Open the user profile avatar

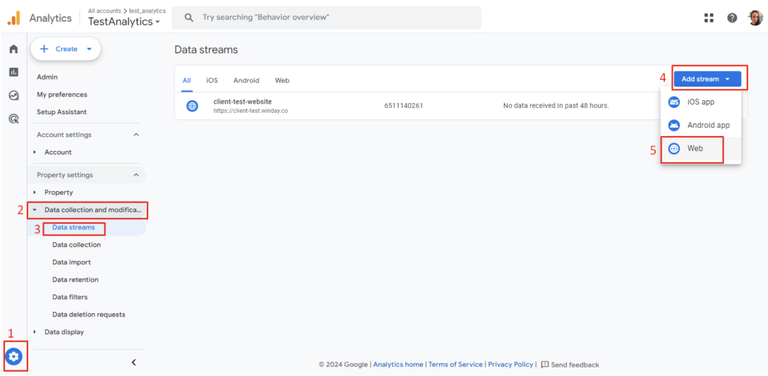pos(755,18)
